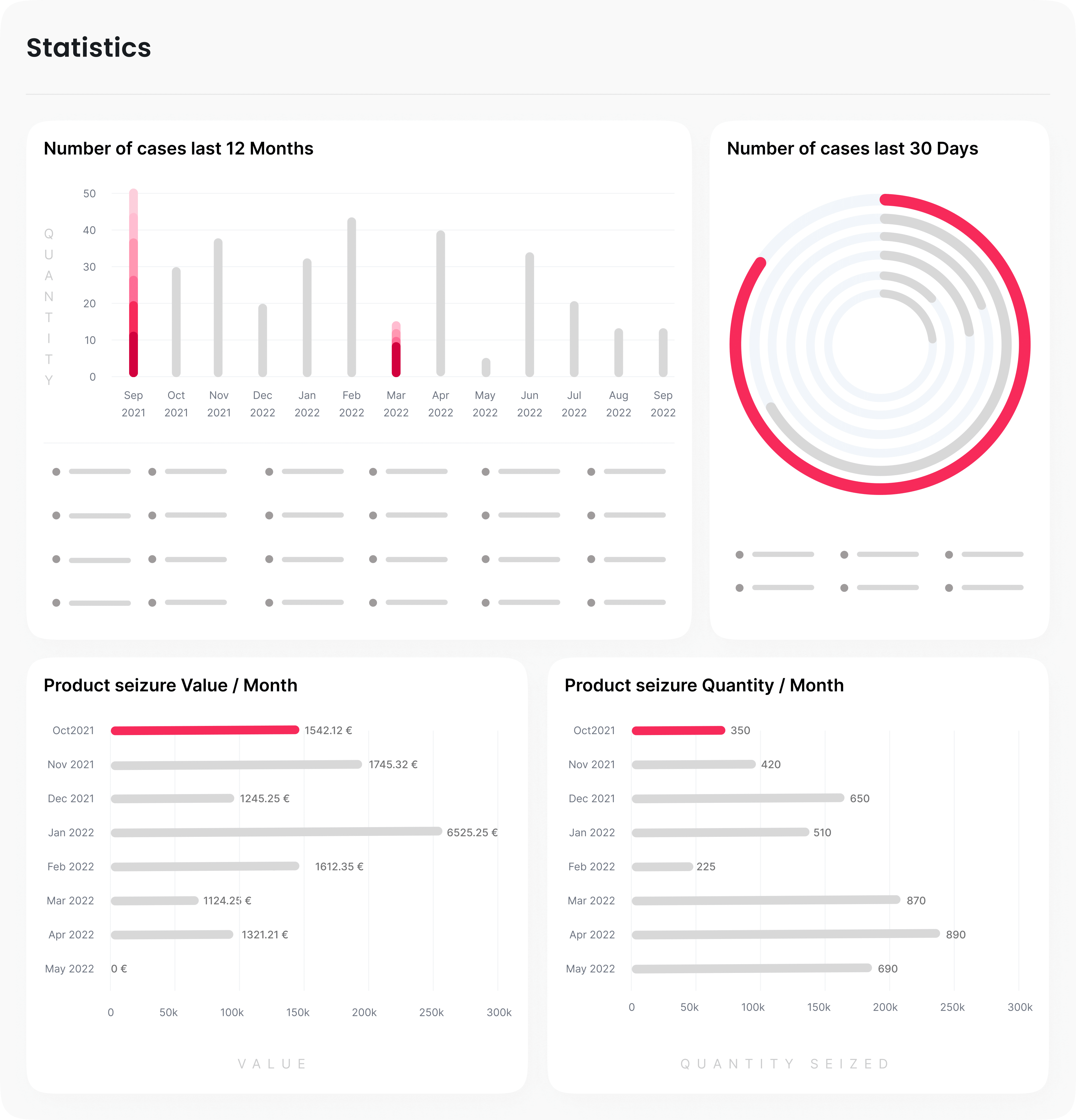Select the Sep 2022 bar in cases chart
Viewport: 1076px width, 1120px height.
click(x=663, y=353)
